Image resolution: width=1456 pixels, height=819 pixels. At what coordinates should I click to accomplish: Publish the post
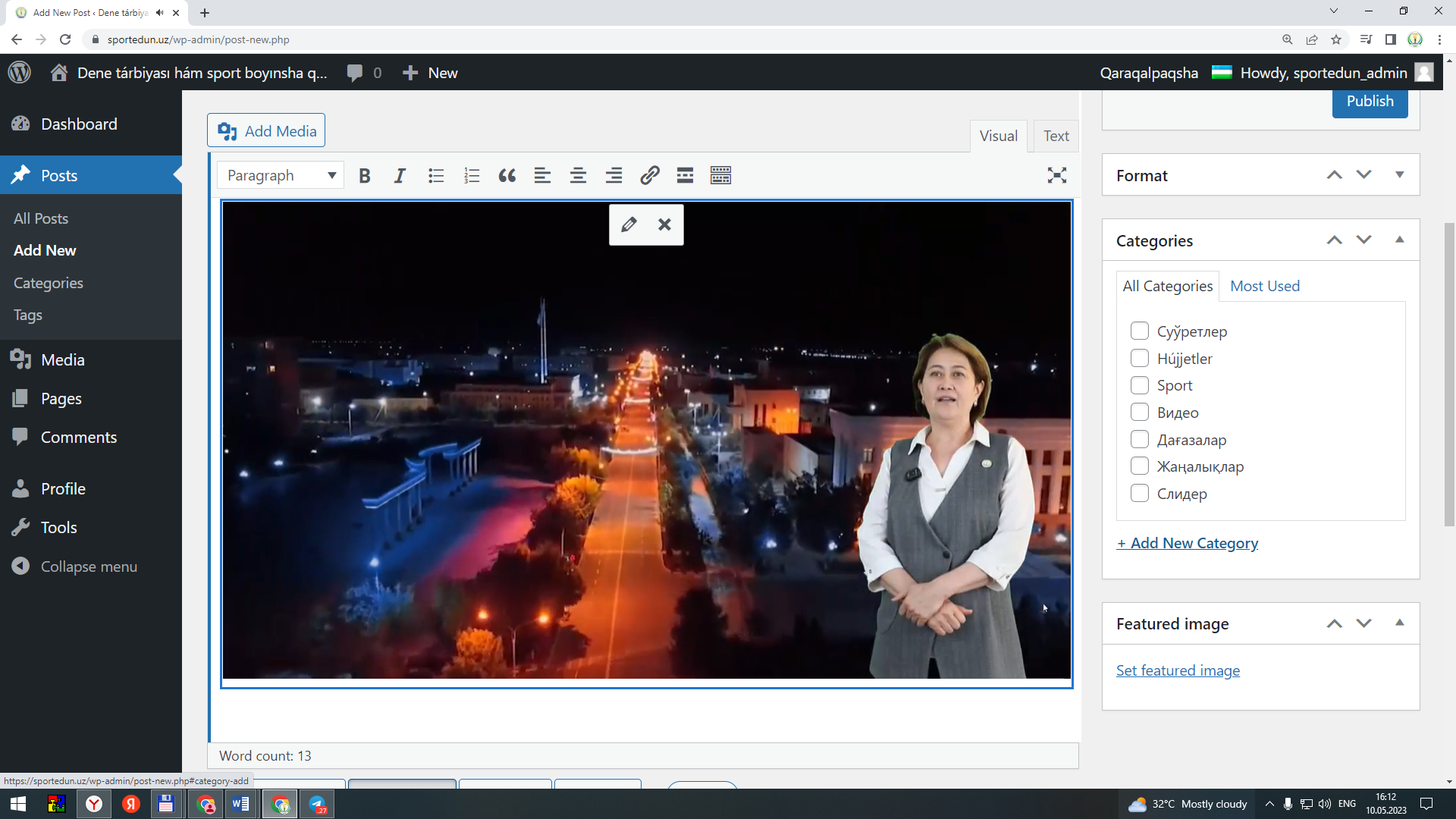click(1370, 102)
